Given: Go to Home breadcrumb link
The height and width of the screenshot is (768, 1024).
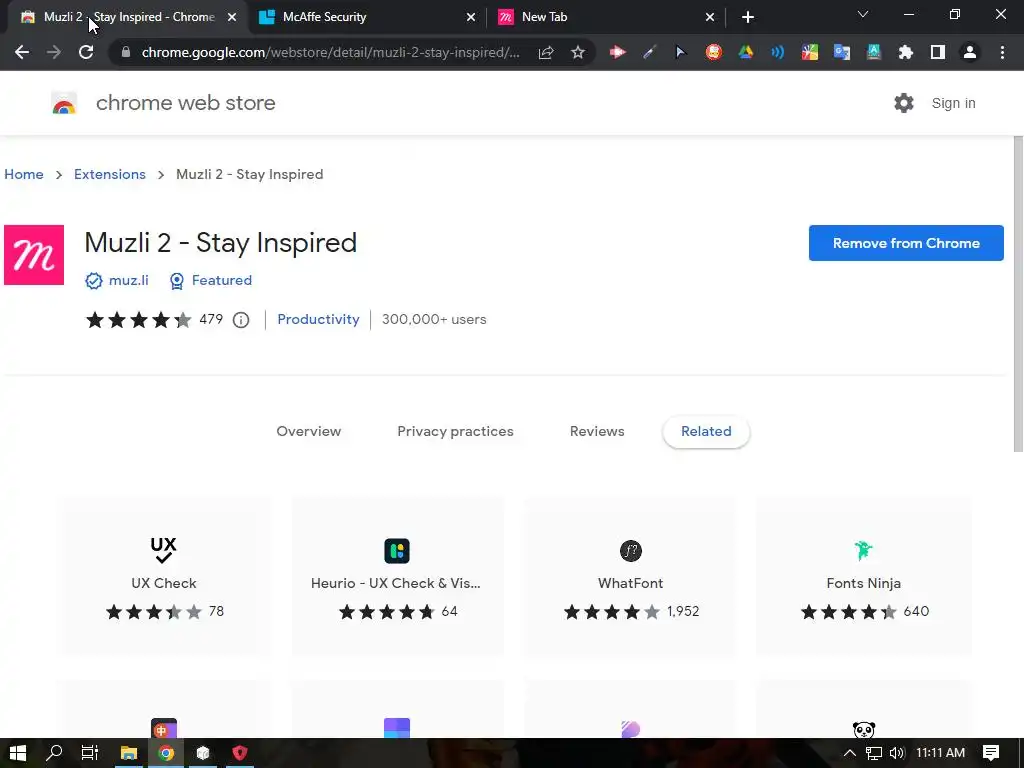Looking at the screenshot, I should (24, 174).
